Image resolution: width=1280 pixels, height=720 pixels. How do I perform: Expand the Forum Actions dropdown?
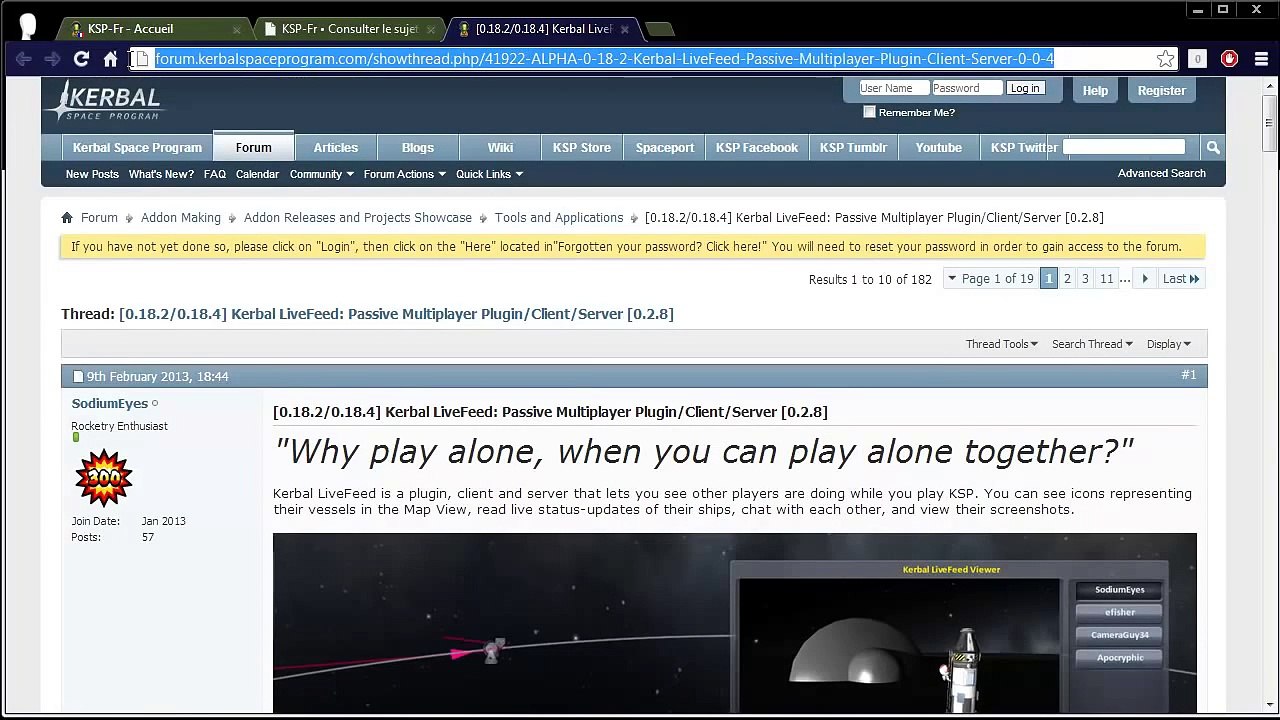[405, 174]
